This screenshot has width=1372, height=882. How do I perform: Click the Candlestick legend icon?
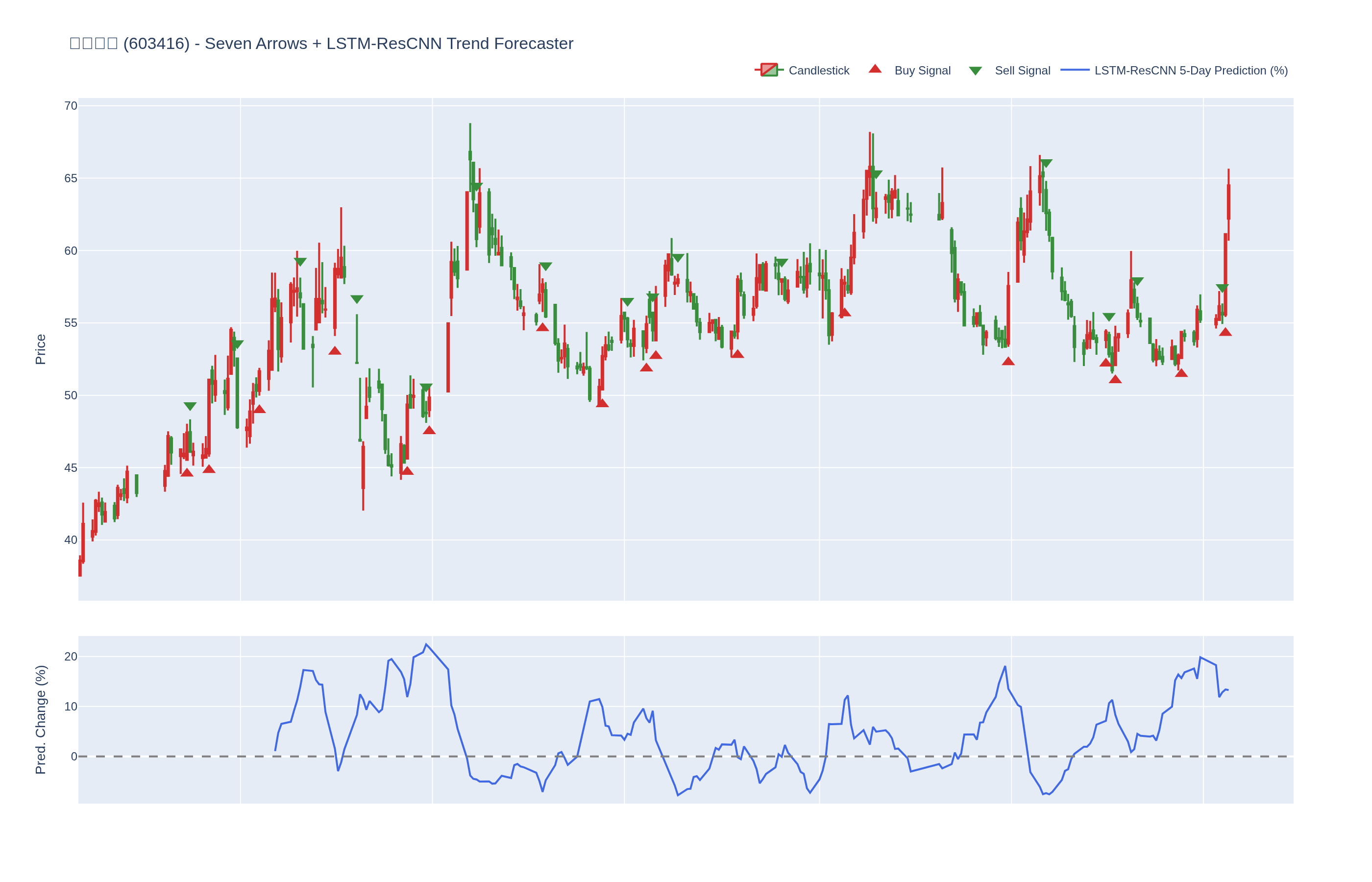coord(768,70)
